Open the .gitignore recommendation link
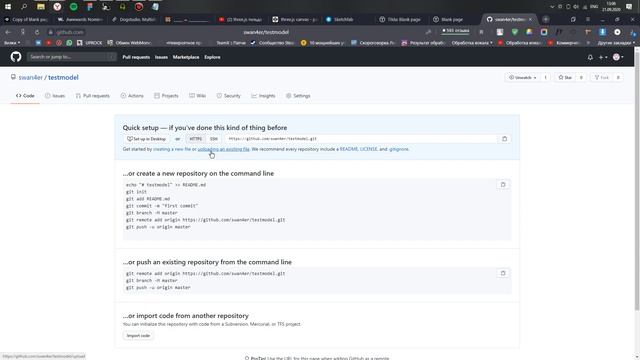640x360 pixels. 398,149
